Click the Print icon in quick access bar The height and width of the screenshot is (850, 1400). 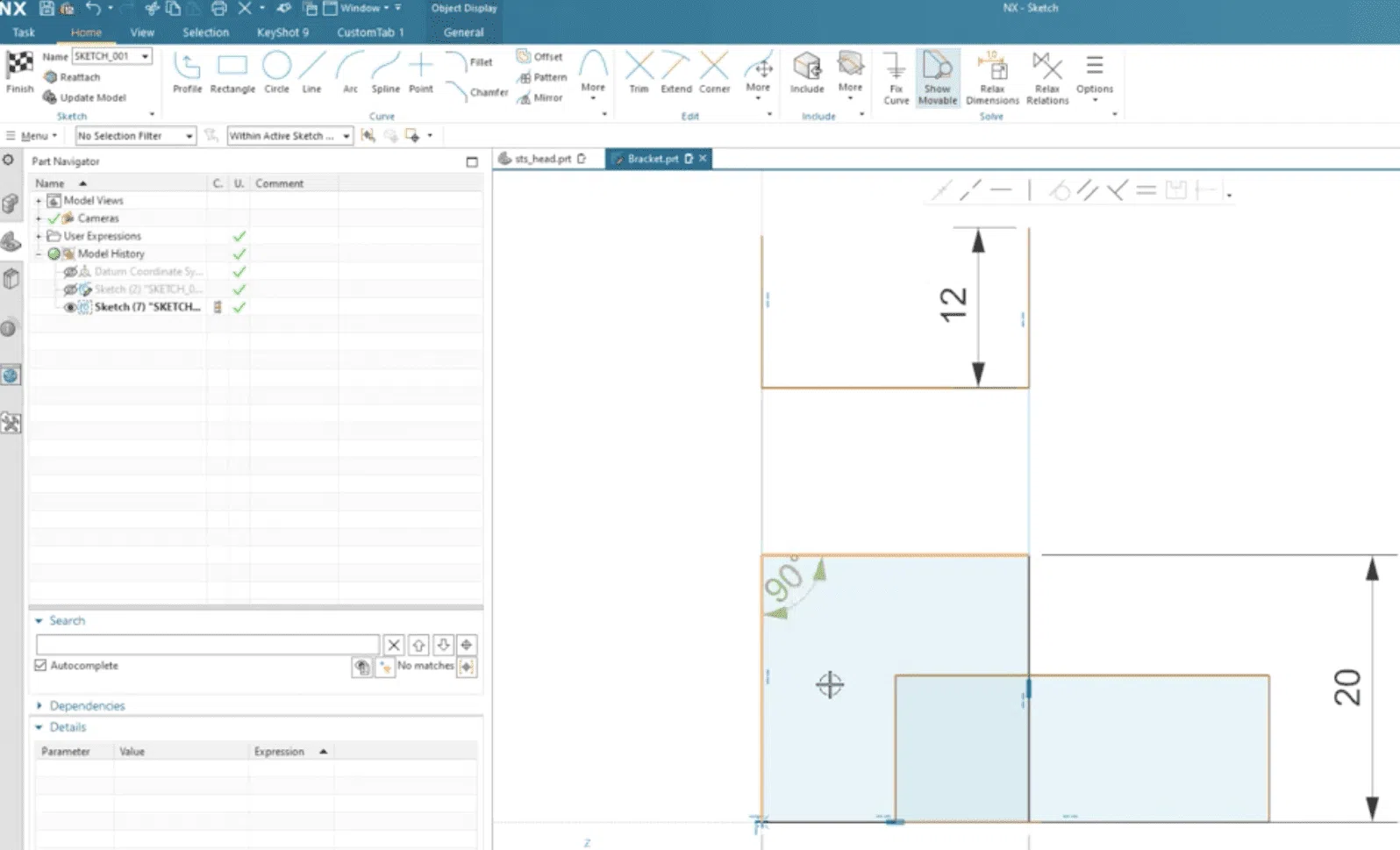tap(218, 9)
